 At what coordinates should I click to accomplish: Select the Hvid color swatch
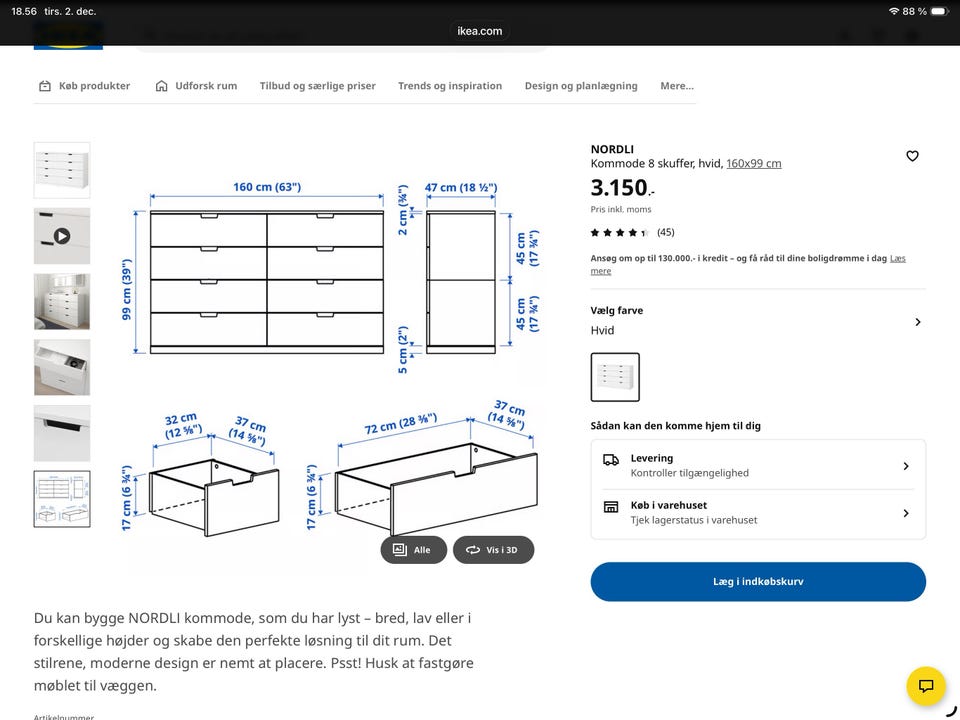(x=615, y=377)
